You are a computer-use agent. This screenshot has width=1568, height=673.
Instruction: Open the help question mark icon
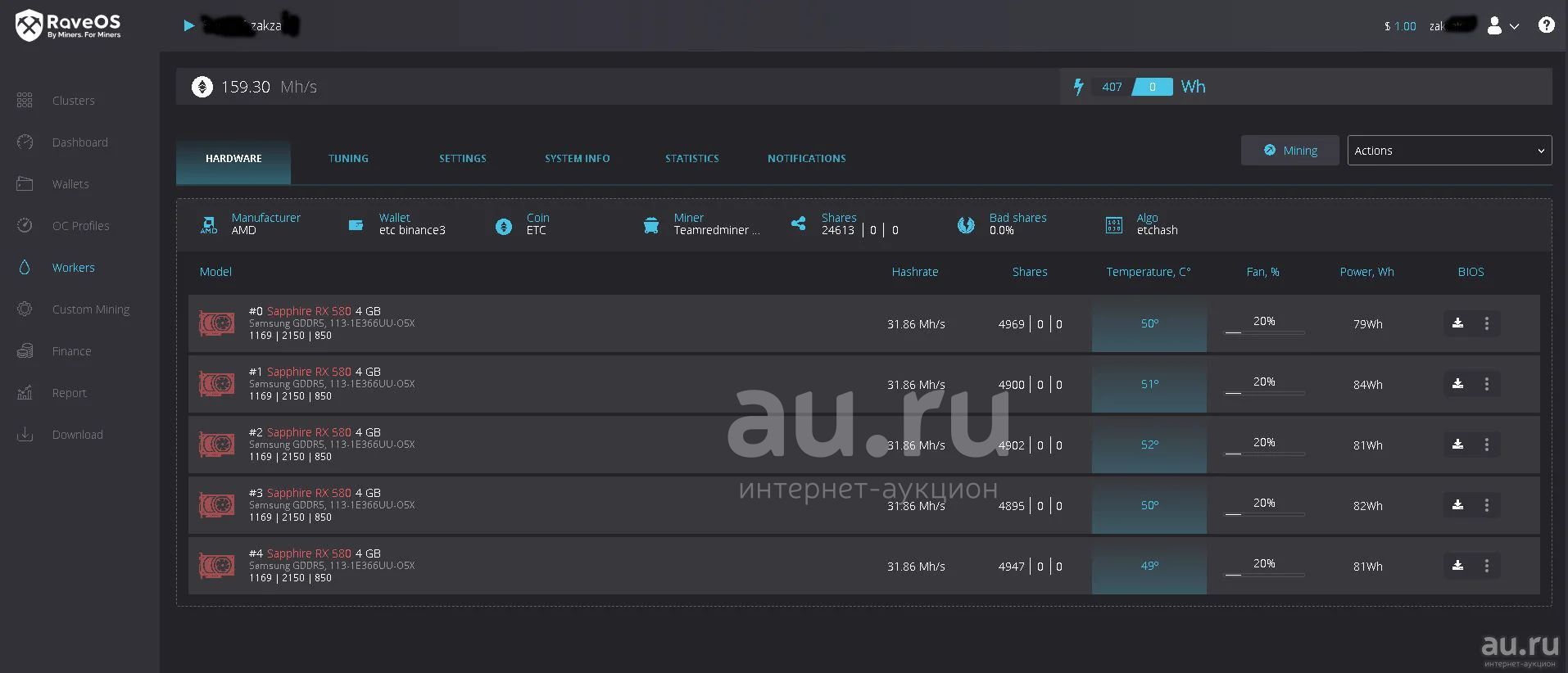click(1546, 25)
